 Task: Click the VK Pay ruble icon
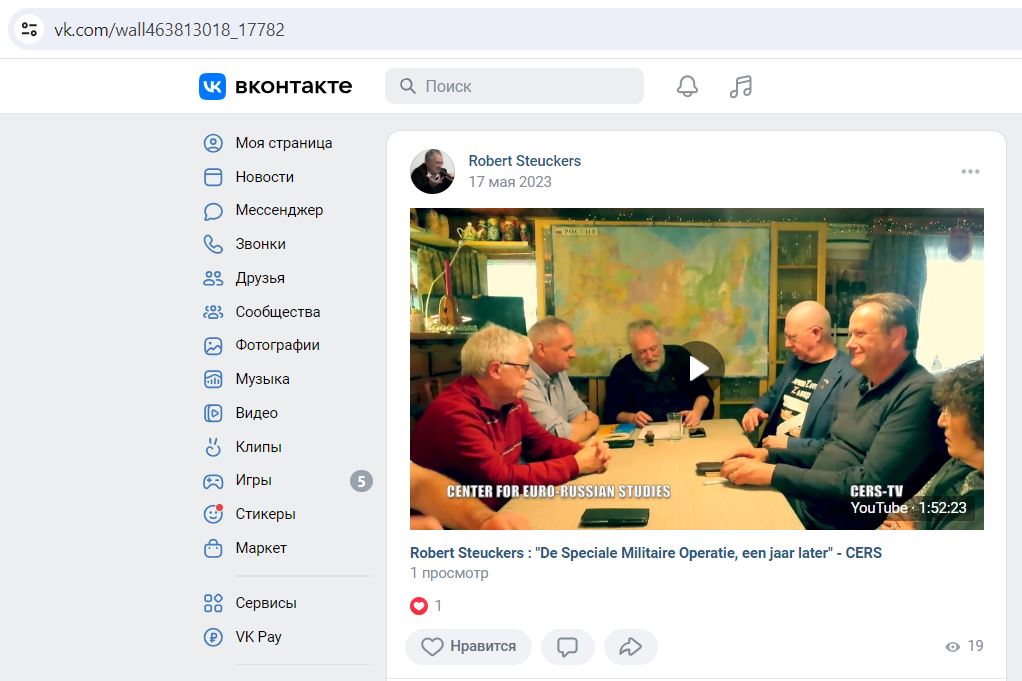pyautogui.click(x=213, y=637)
